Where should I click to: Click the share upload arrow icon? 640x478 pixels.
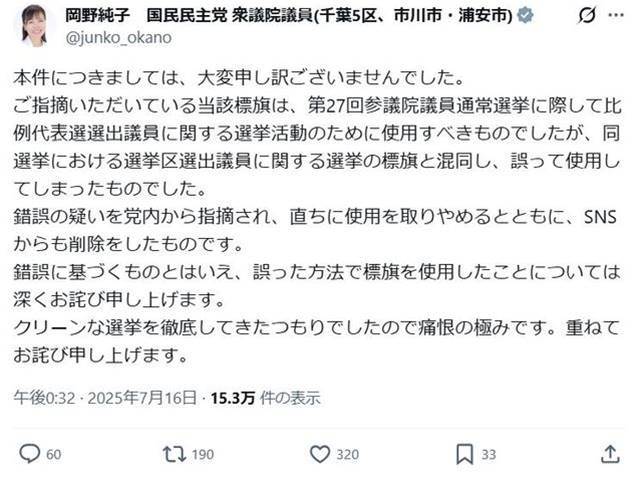609,455
